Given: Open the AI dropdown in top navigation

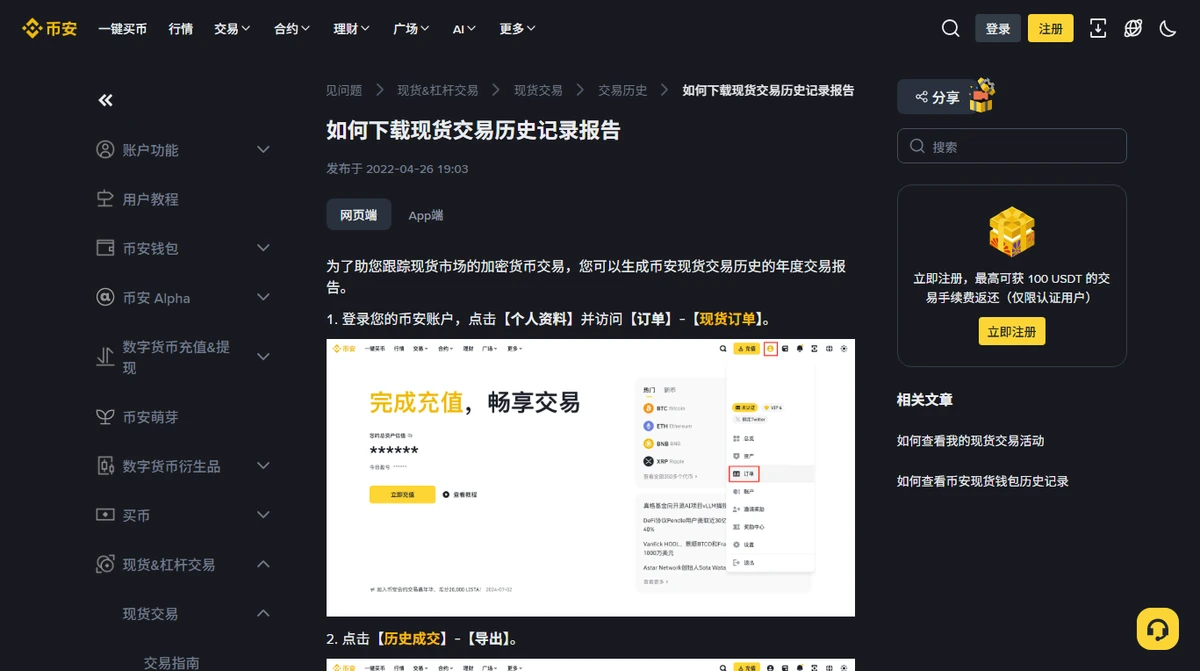Looking at the screenshot, I should tap(465, 29).
